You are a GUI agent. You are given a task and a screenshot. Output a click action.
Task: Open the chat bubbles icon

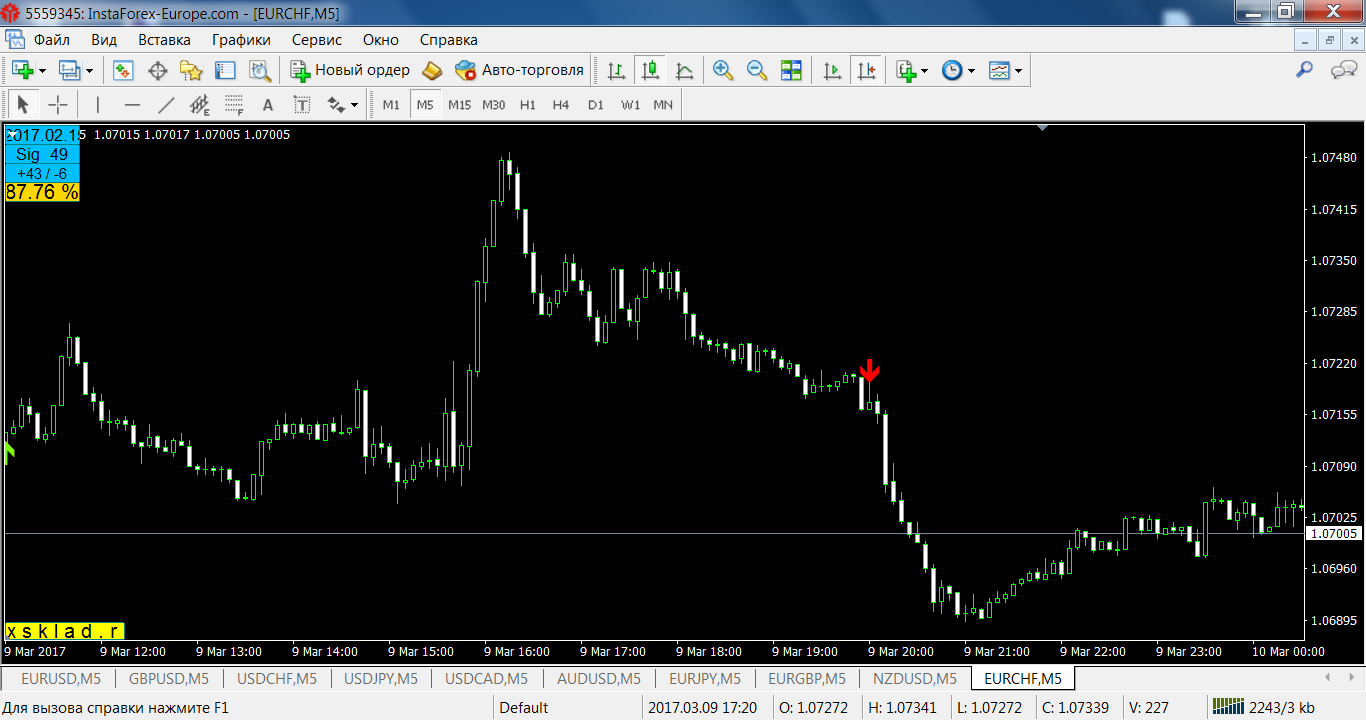tap(1343, 70)
